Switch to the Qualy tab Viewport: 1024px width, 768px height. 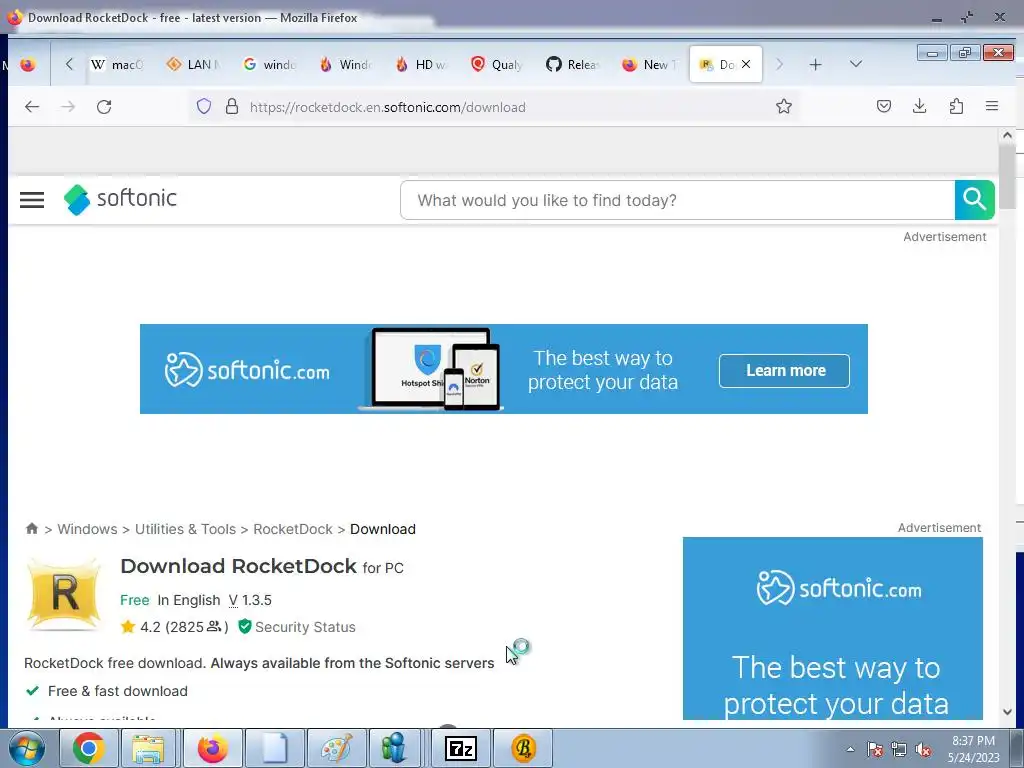pos(497,64)
